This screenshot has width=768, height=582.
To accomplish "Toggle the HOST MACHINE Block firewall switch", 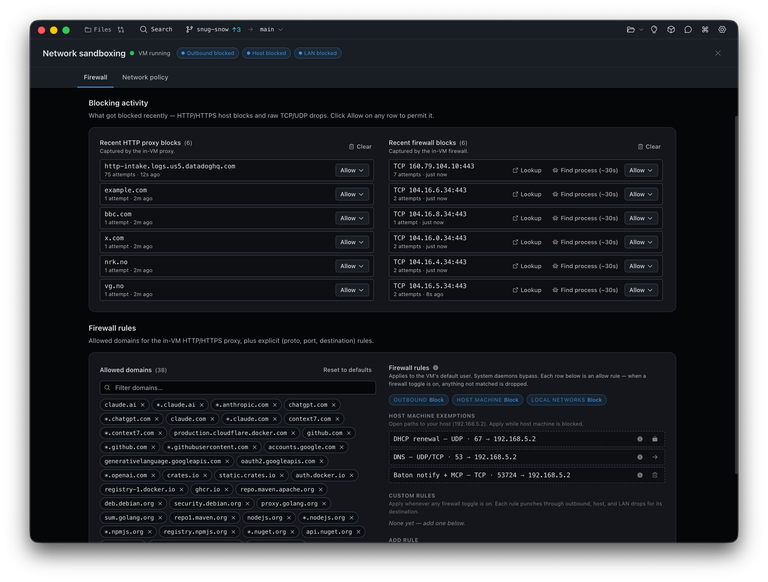I will [487, 400].
